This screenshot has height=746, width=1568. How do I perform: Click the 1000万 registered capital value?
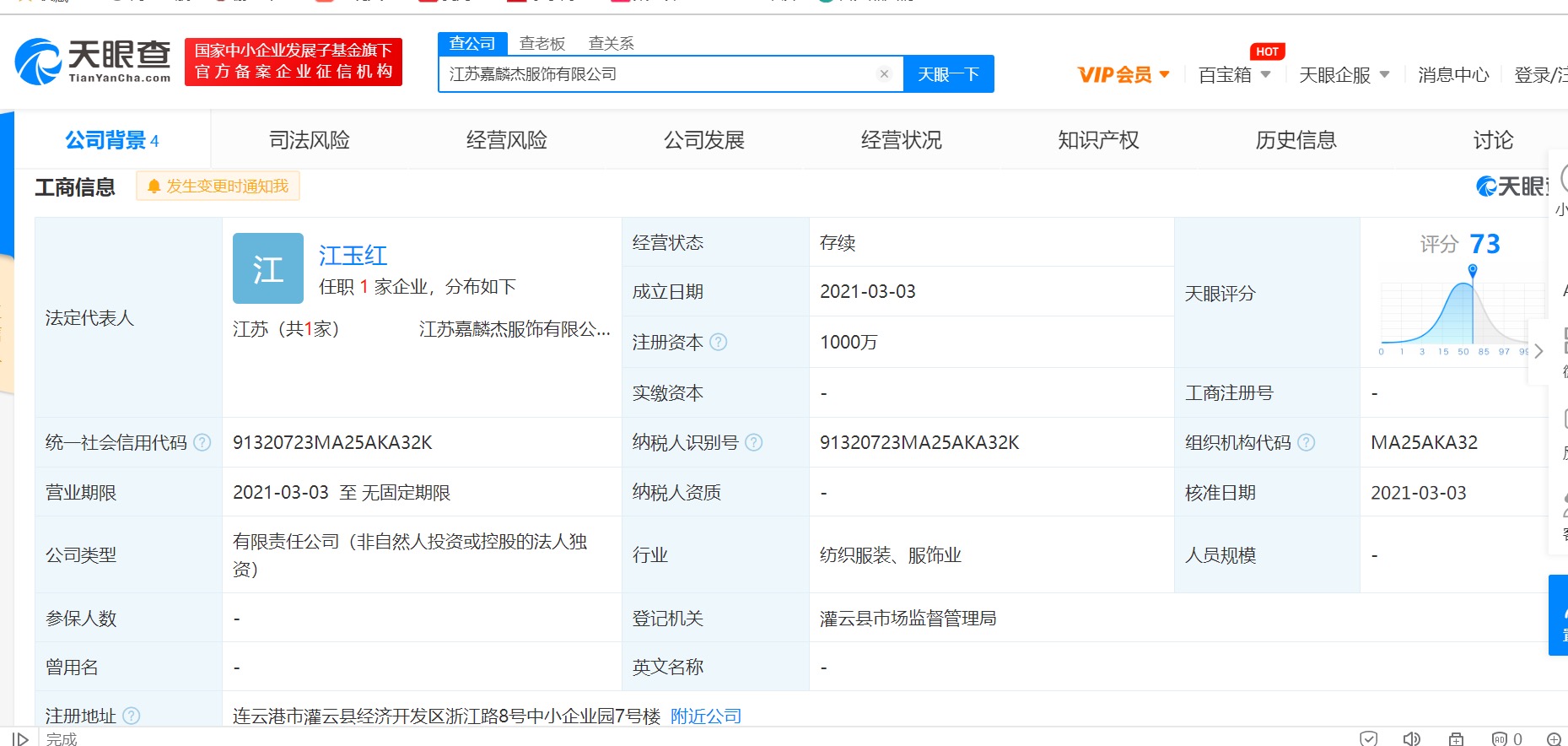click(849, 342)
